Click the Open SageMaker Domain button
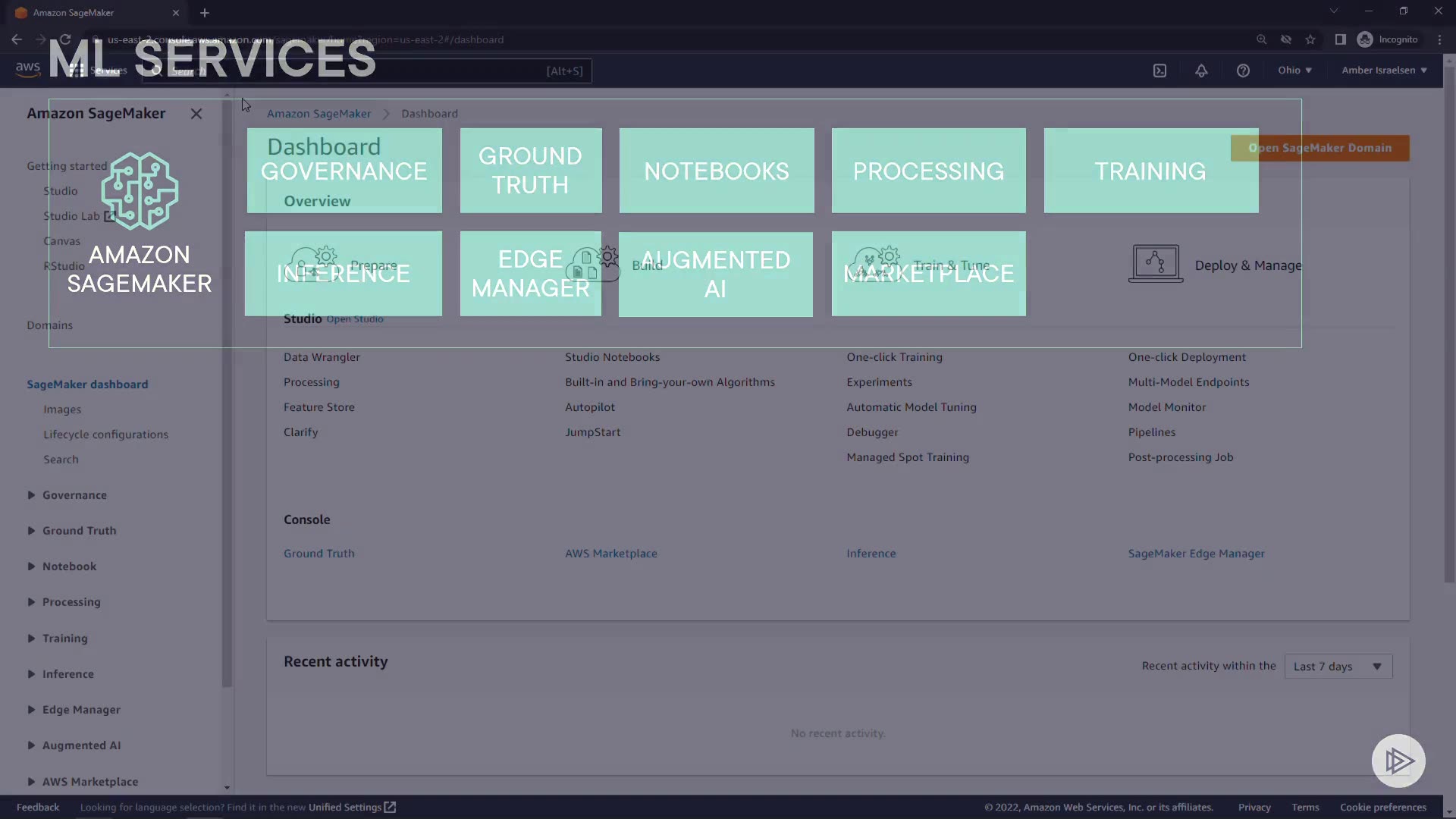Image resolution: width=1456 pixels, height=819 pixels. (x=1319, y=148)
